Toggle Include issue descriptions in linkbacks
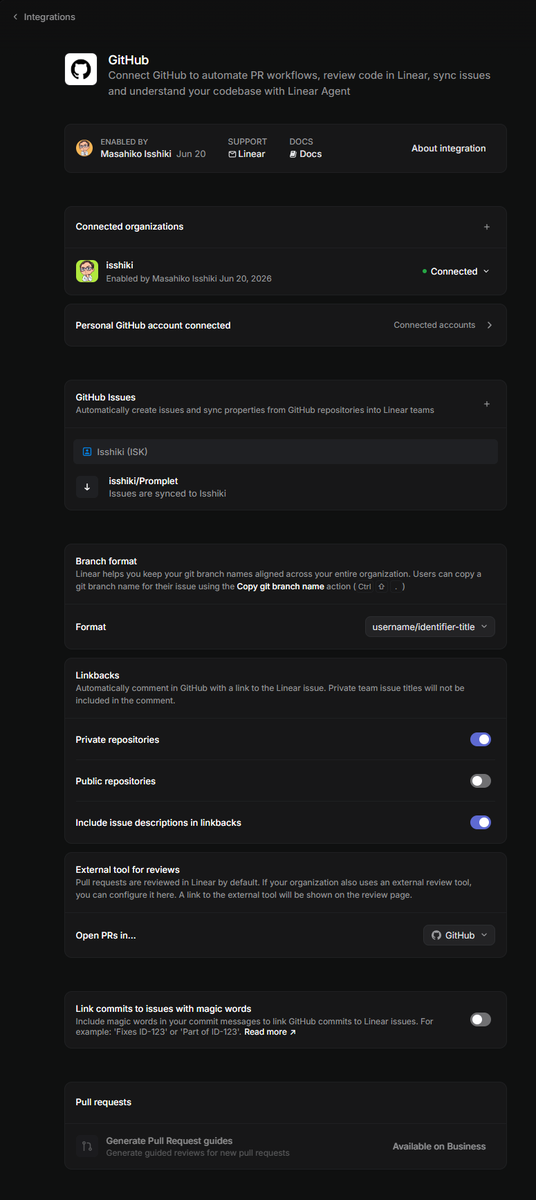 pyautogui.click(x=481, y=822)
